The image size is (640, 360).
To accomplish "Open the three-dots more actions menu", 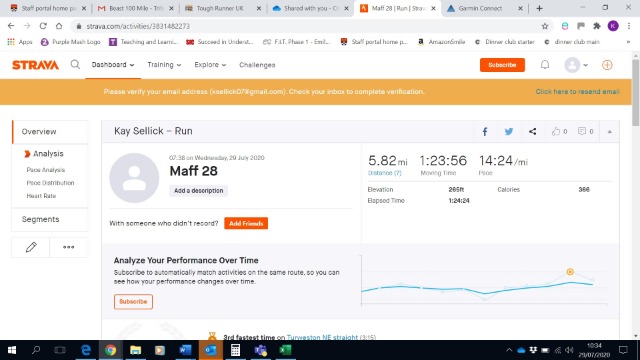I will (69, 247).
